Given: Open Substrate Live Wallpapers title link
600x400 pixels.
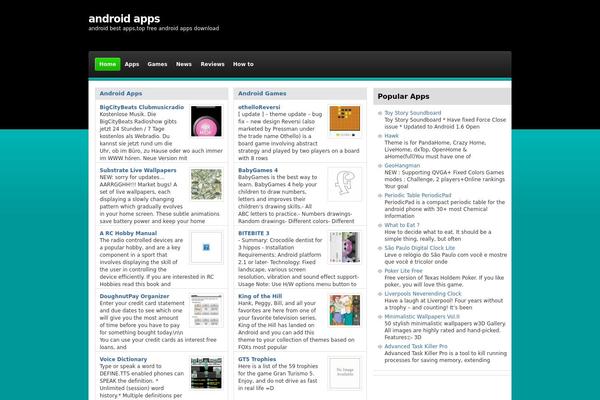Looking at the screenshot, I should click(138, 170).
